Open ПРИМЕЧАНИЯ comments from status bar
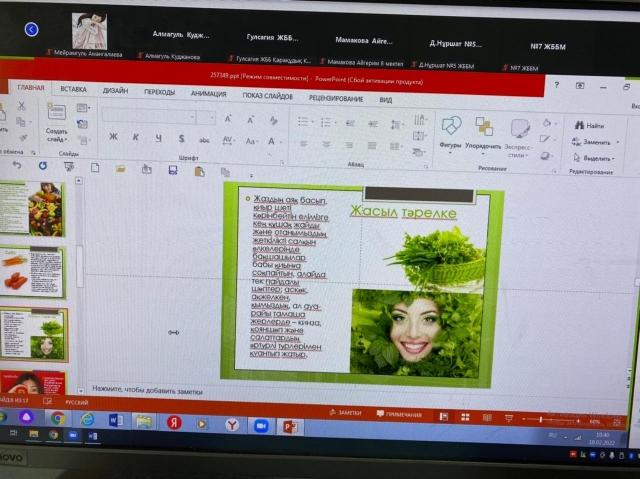This screenshot has height=479, width=640. (399, 414)
